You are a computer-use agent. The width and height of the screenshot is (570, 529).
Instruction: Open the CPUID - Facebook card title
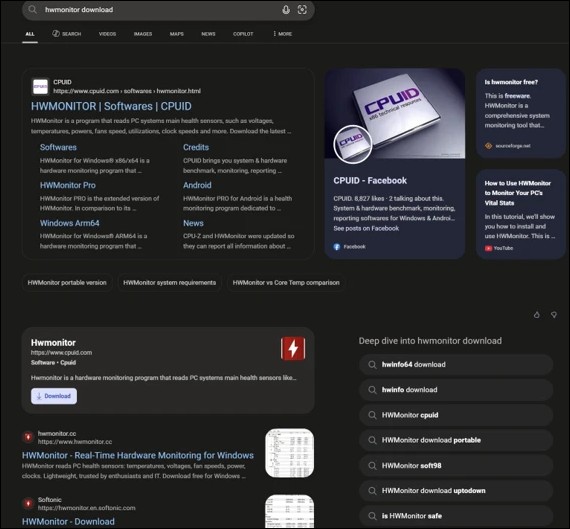[x=370, y=181]
